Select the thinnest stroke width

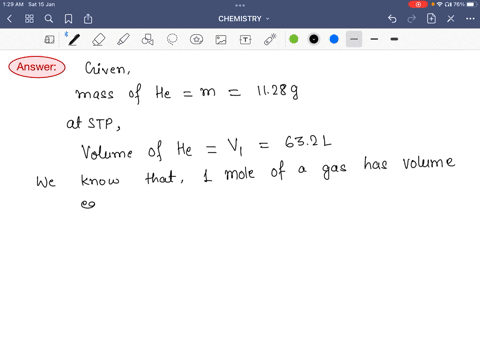pos(354,39)
